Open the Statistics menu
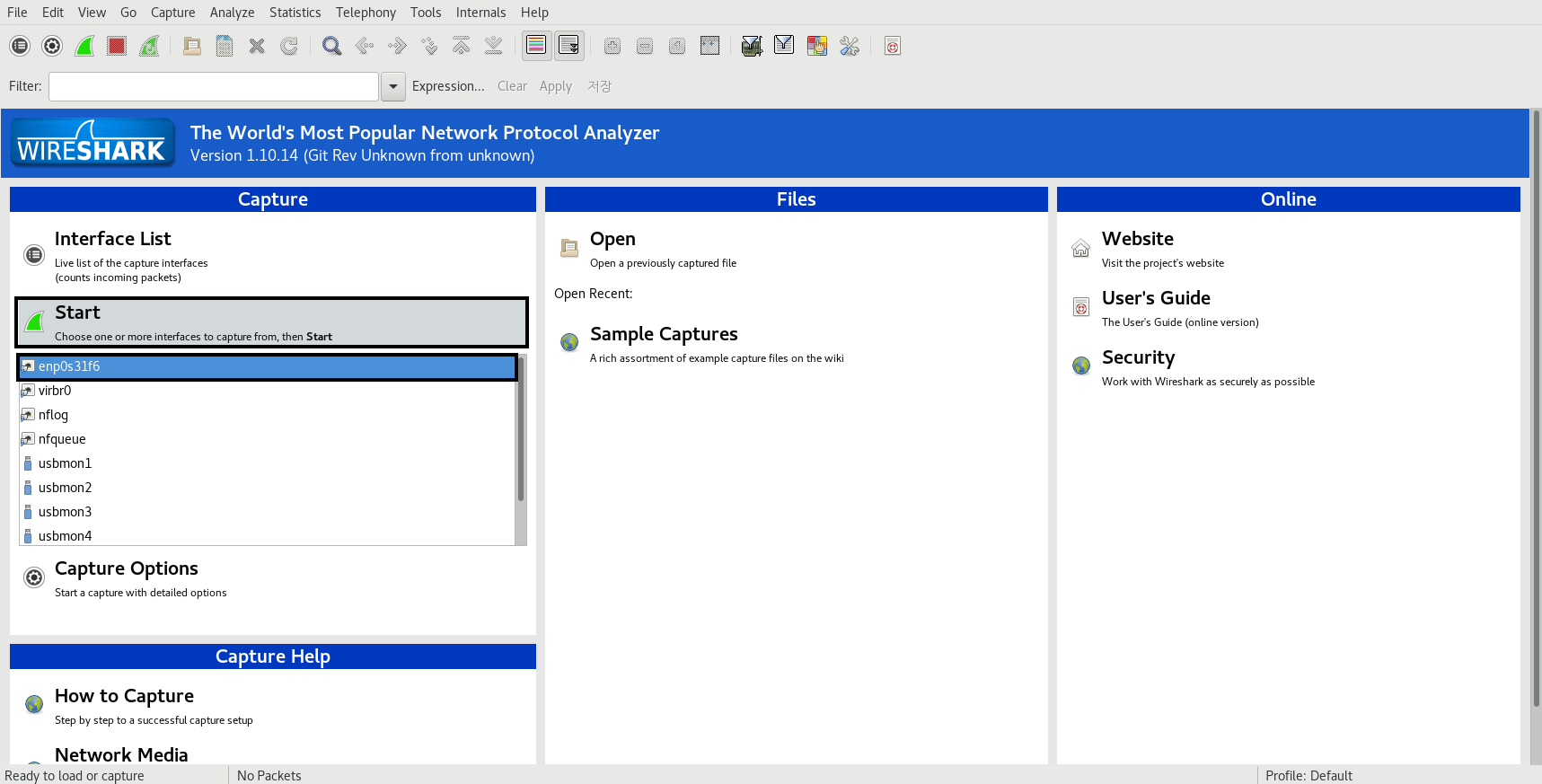Viewport: 1542px width, 784px height. 295,13
